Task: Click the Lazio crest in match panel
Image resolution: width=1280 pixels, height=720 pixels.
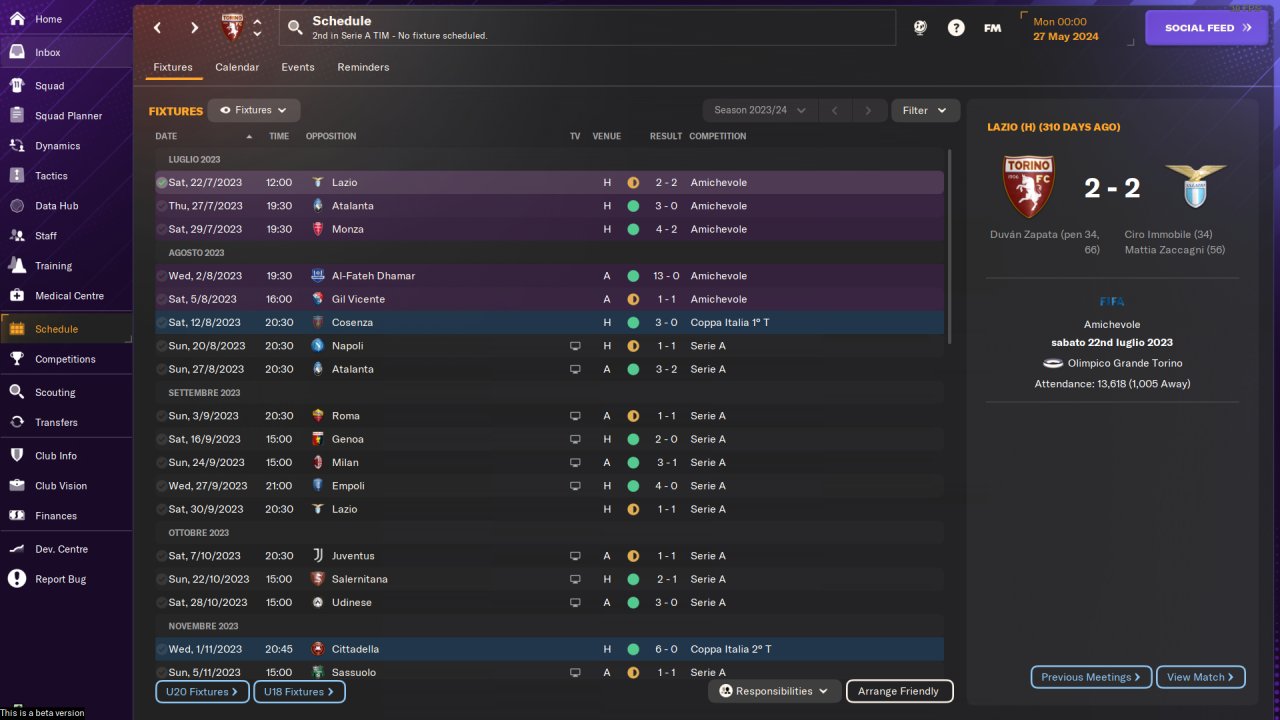Action: coord(1195,187)
